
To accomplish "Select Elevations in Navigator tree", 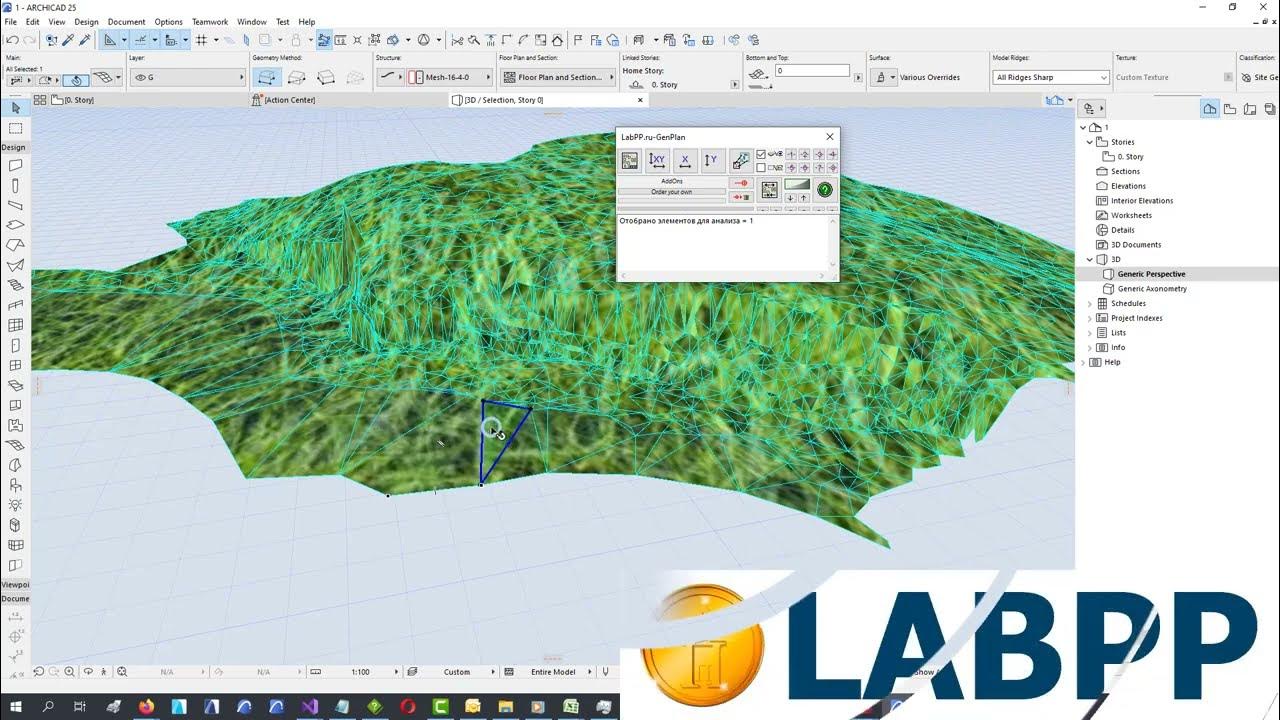I will [1128, 186].
